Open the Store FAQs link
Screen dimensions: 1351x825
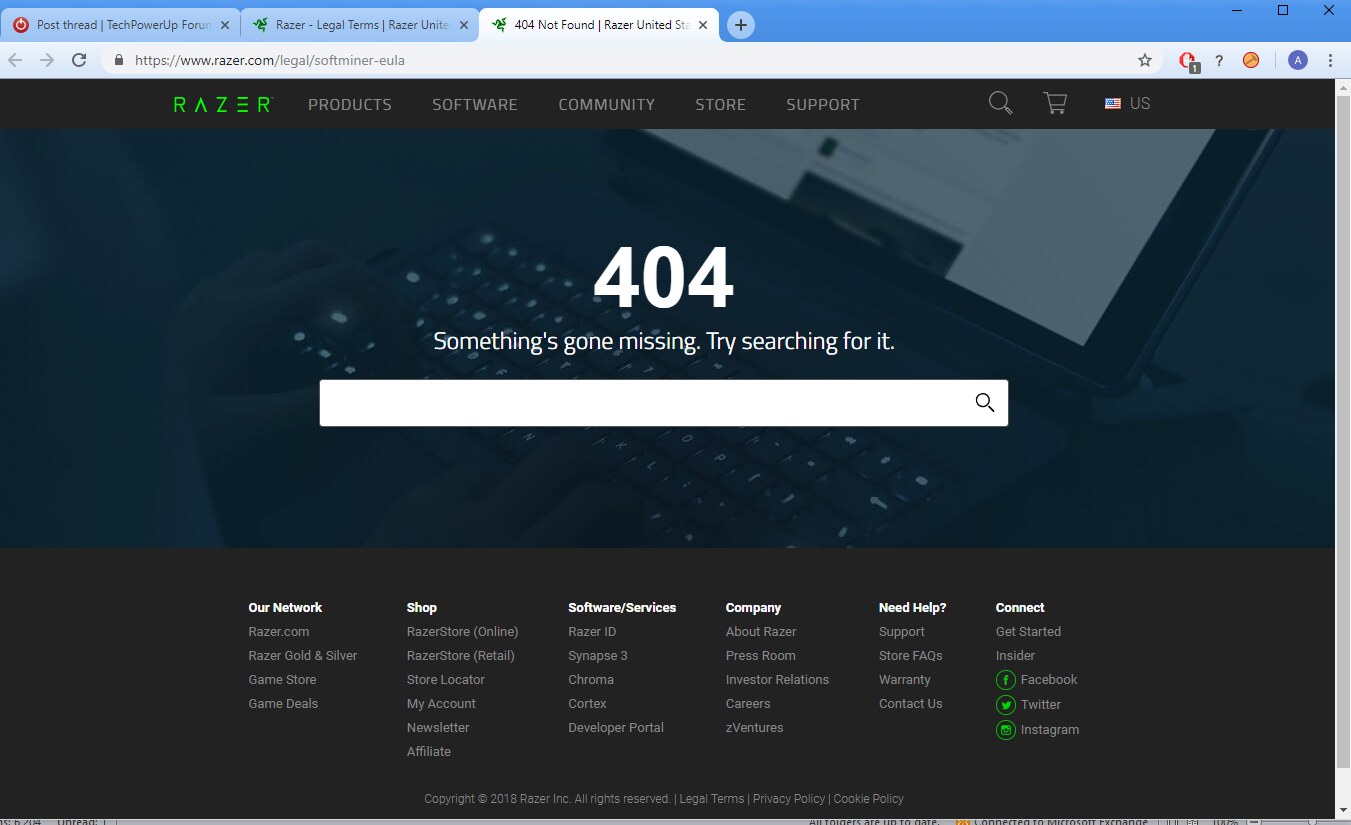[x=911, y=656]
